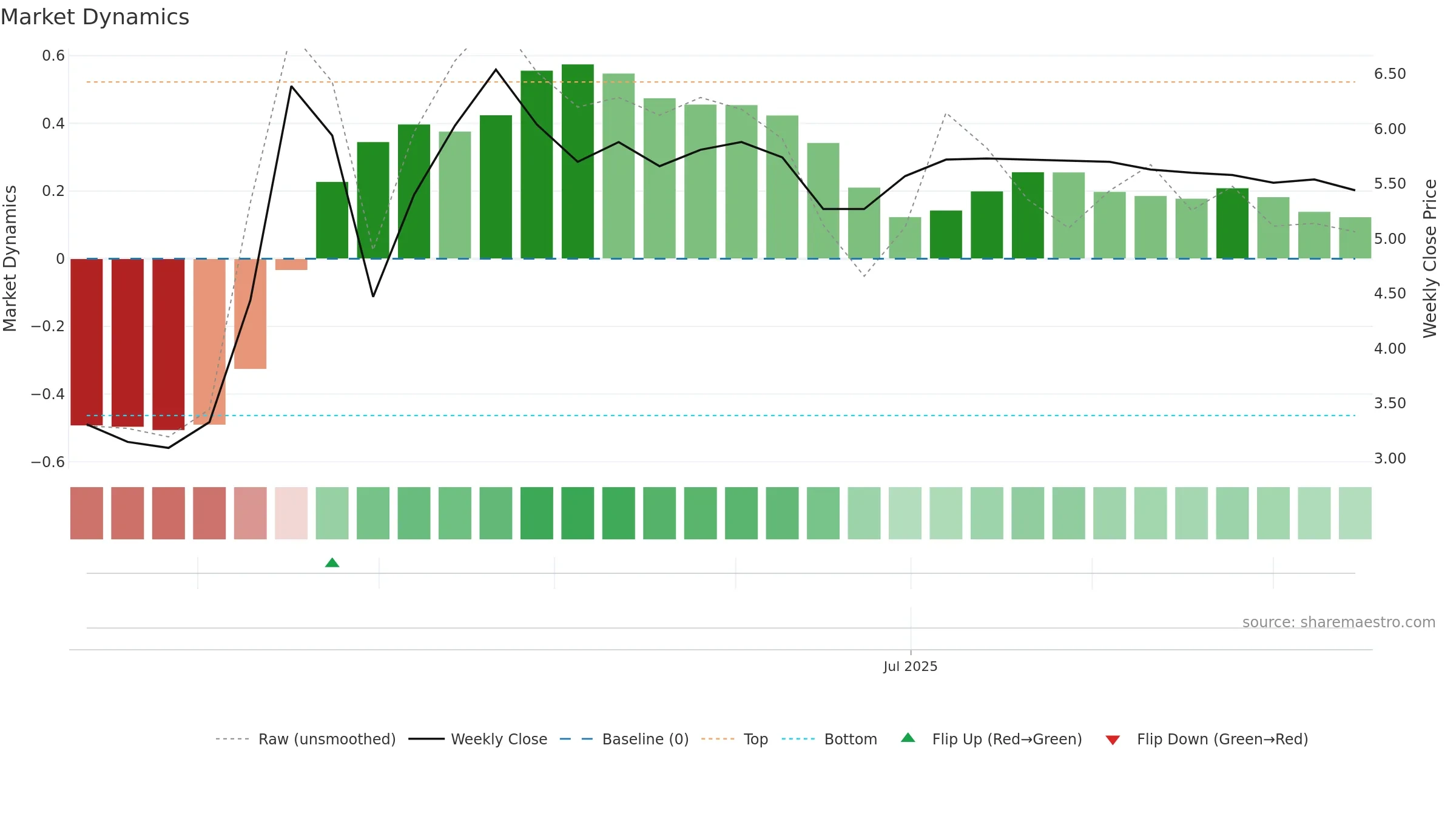Click the −0.4 left axis tick label
Viewport: 1456px width, 819px height.
[48, 394]
